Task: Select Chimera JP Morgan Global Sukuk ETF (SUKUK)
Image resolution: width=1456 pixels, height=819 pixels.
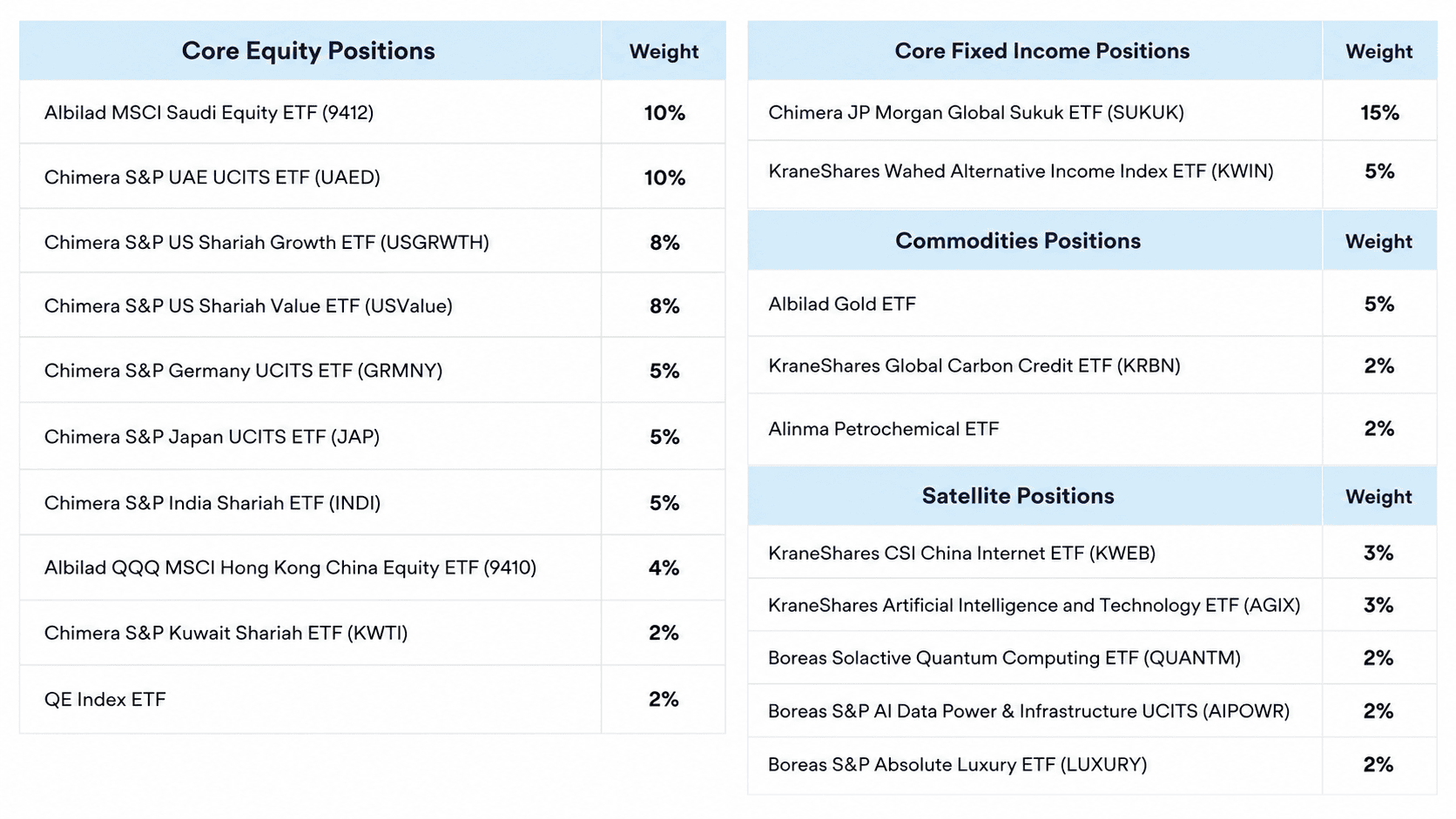Action: coord(976,112)
